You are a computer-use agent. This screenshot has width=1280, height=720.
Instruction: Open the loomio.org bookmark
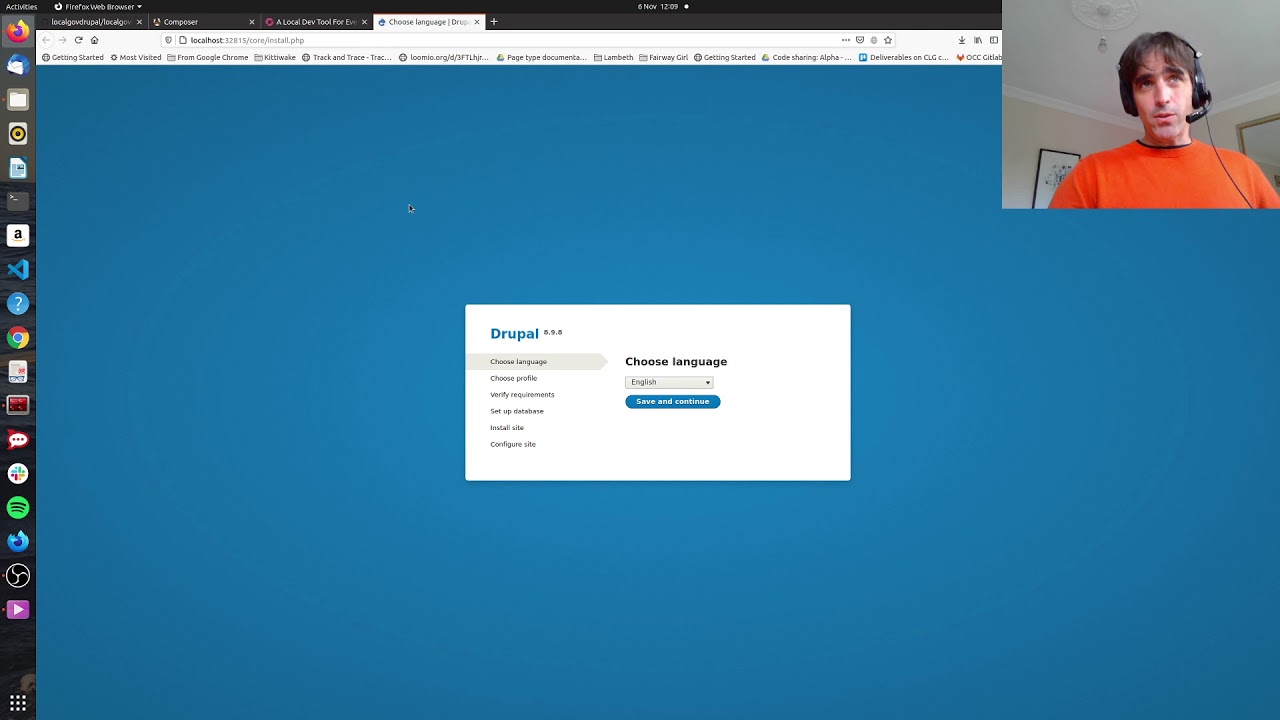point(444,57)
